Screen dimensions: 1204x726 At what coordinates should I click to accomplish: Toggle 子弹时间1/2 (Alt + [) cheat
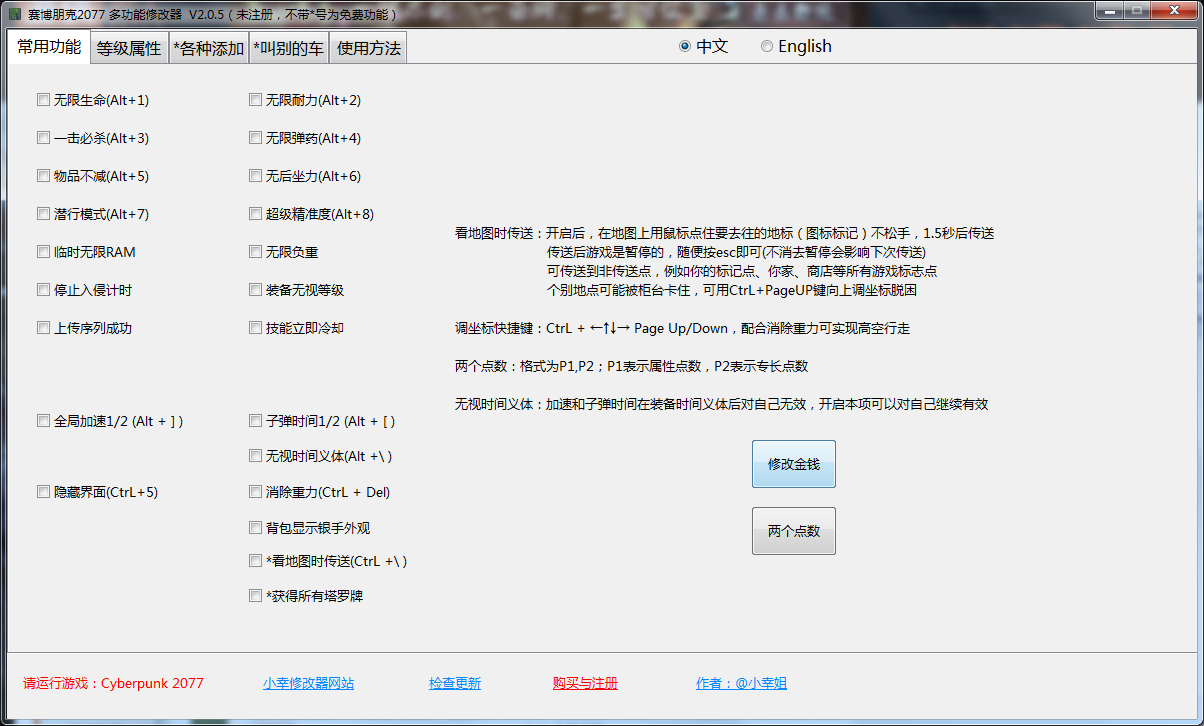255,421
